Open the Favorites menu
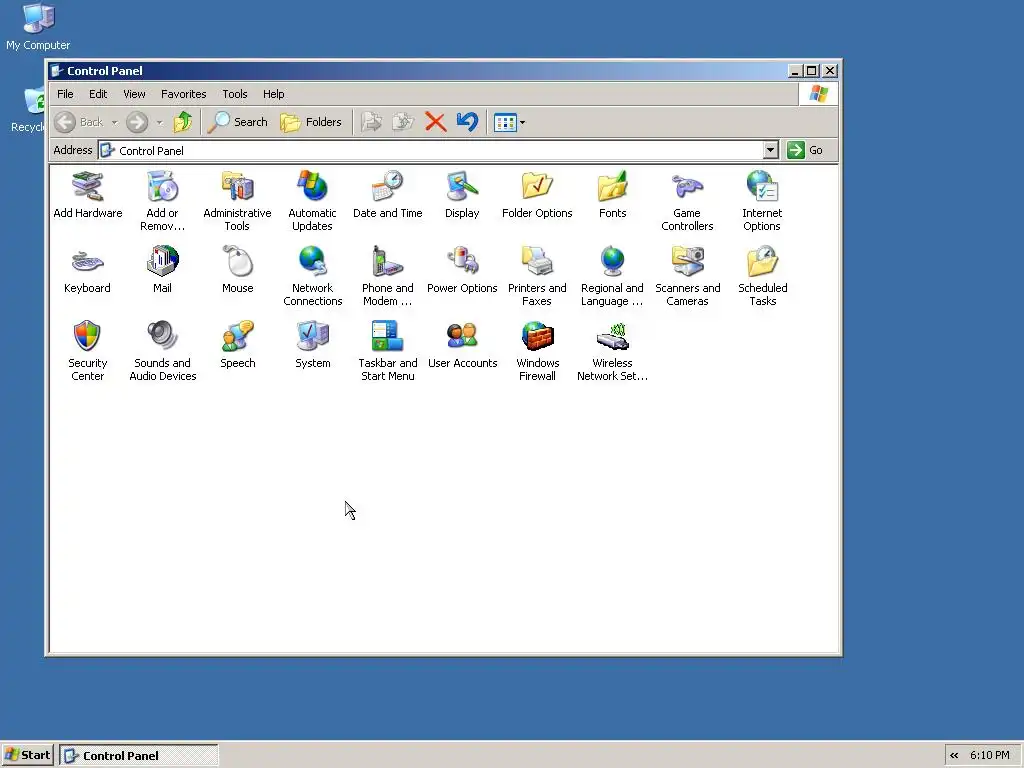Image resolution: width=1024 pixels, height=768 pixels. click(x=184, y=94)
